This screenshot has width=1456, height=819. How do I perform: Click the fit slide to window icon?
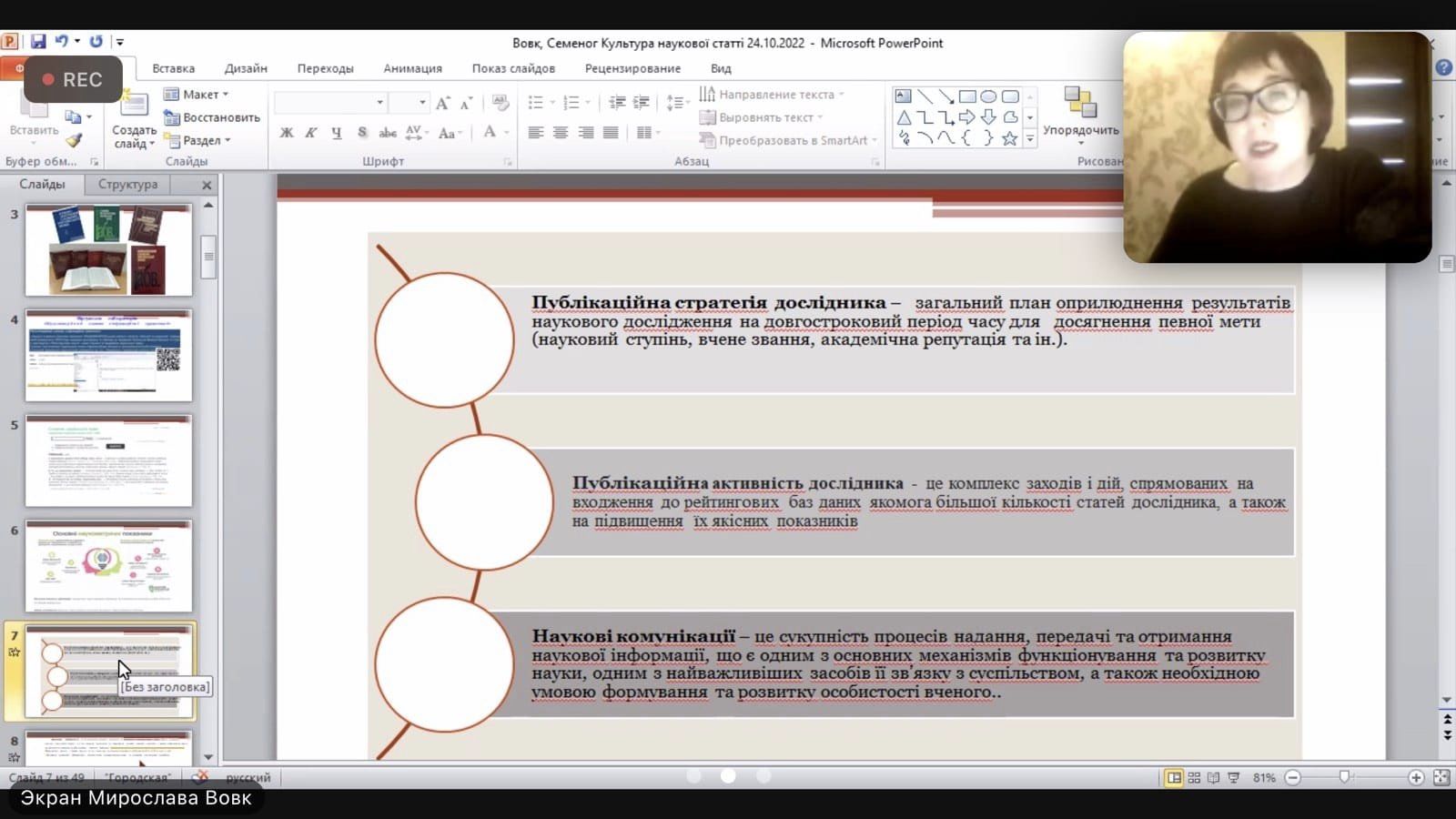[1441, 778]
